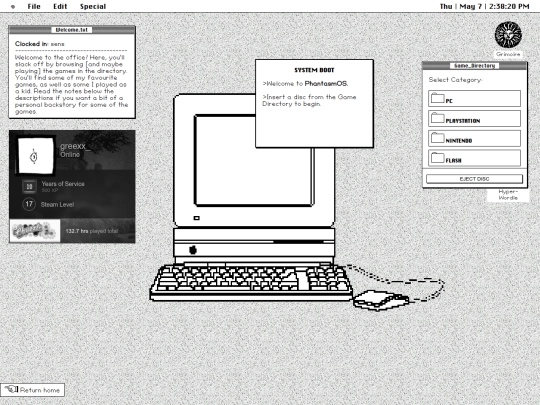
Task: Click the Welcome.txt window title bar
Action: click(x=72, y=30)
